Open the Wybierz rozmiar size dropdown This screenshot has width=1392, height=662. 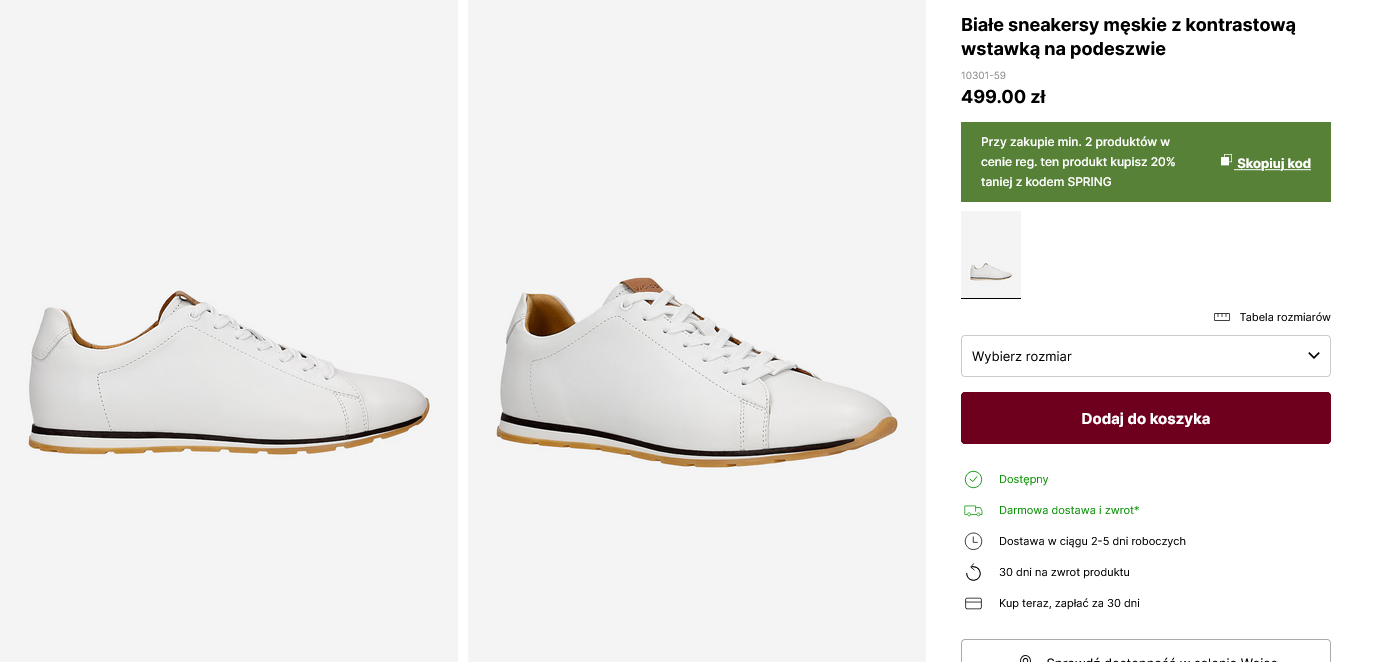[1130, 356]
